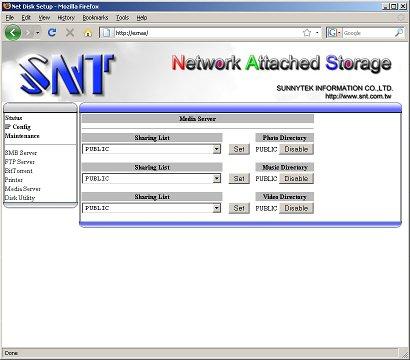
Task: Click Set for the Video Directory
Action: [239, 208]
